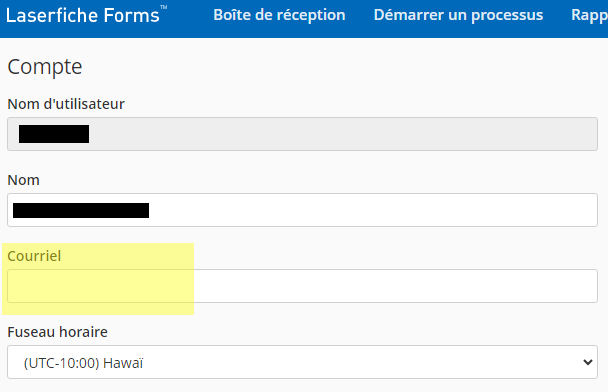This screenshot has height=392, width=608.
Task: Open the Boîte de réception tab
Action: tap(279, 15)
